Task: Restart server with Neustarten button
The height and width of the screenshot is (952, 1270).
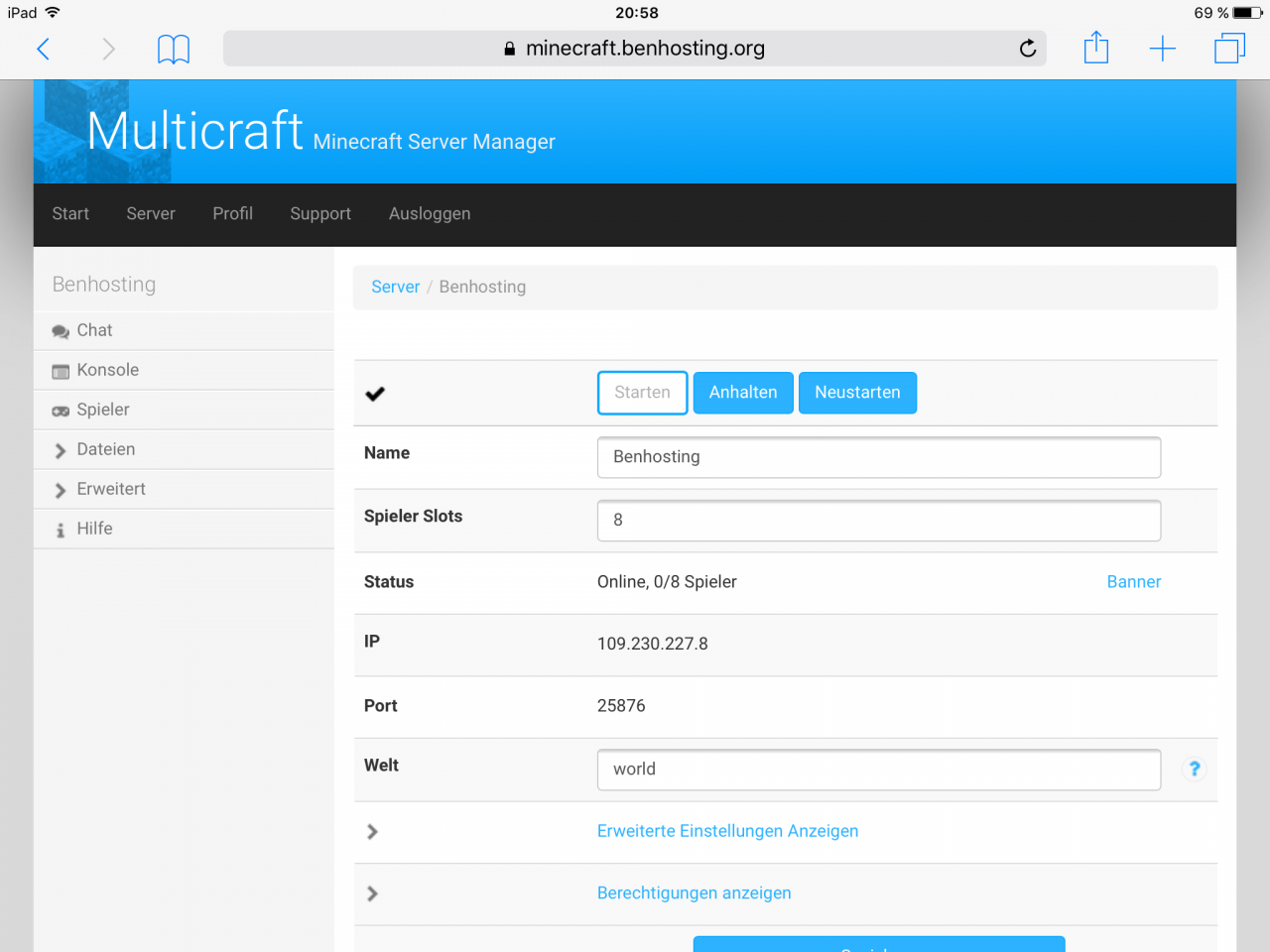Action: tap(857, 393)
